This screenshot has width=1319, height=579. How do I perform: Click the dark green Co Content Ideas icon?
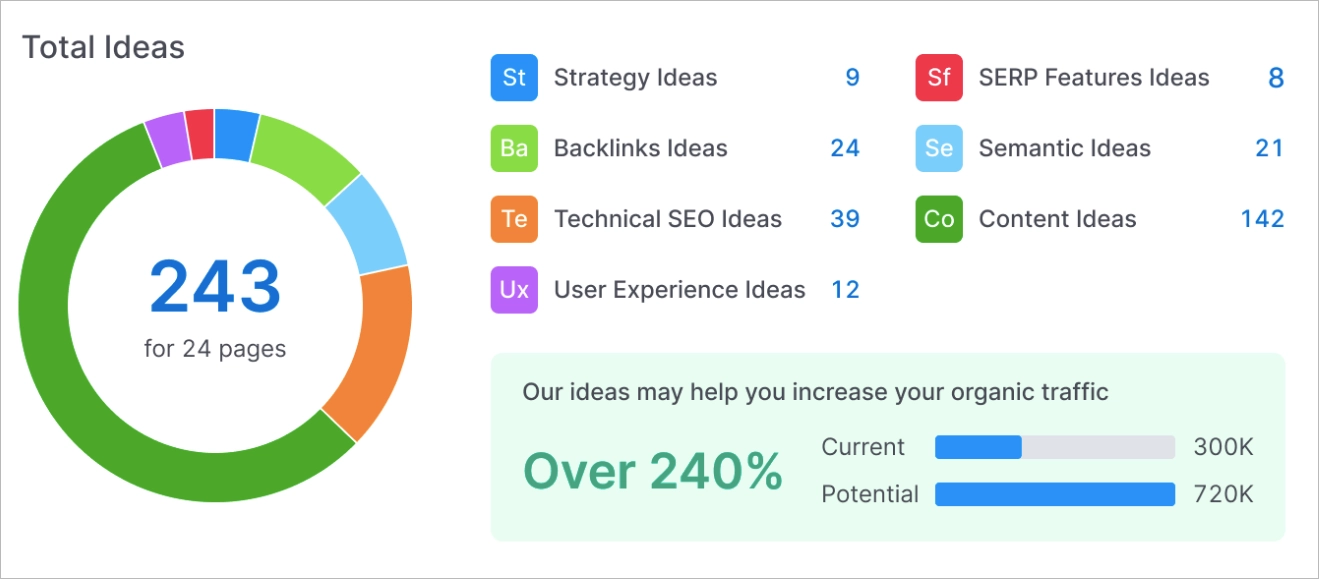pyautogui.click(x=938, y=218)
